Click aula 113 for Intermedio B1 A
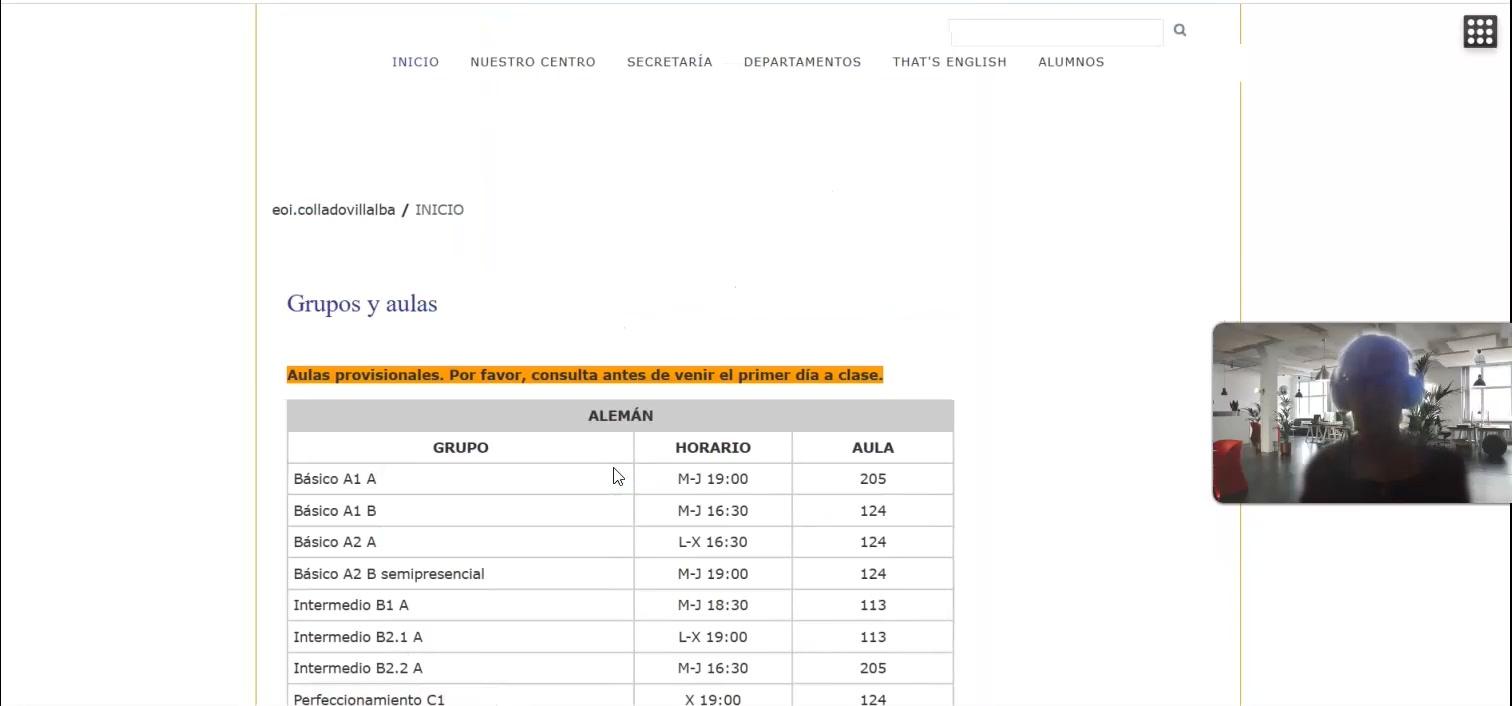 (x=873, y=605)
